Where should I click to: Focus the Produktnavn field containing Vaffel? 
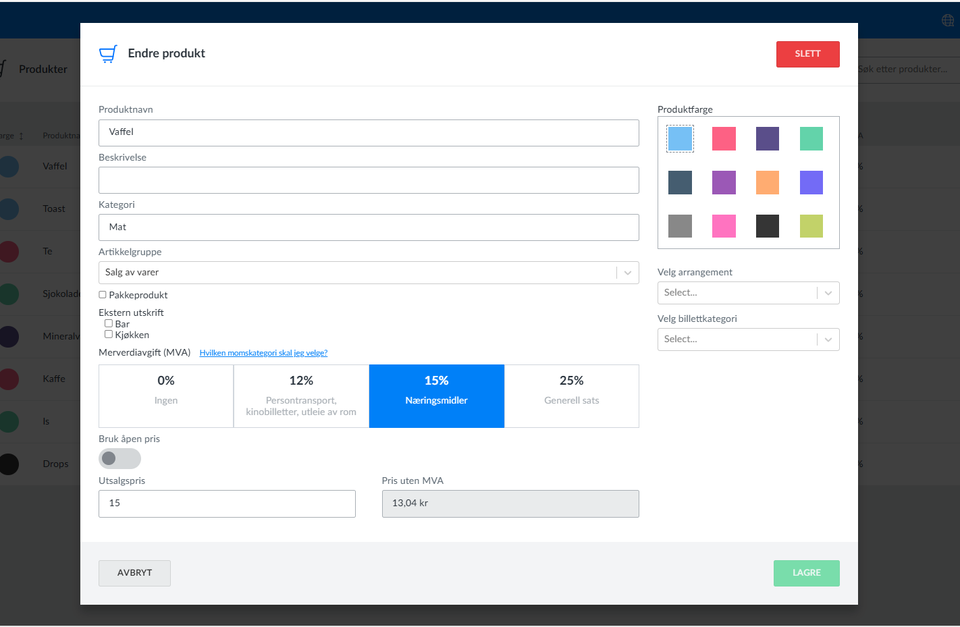(369, 132)
